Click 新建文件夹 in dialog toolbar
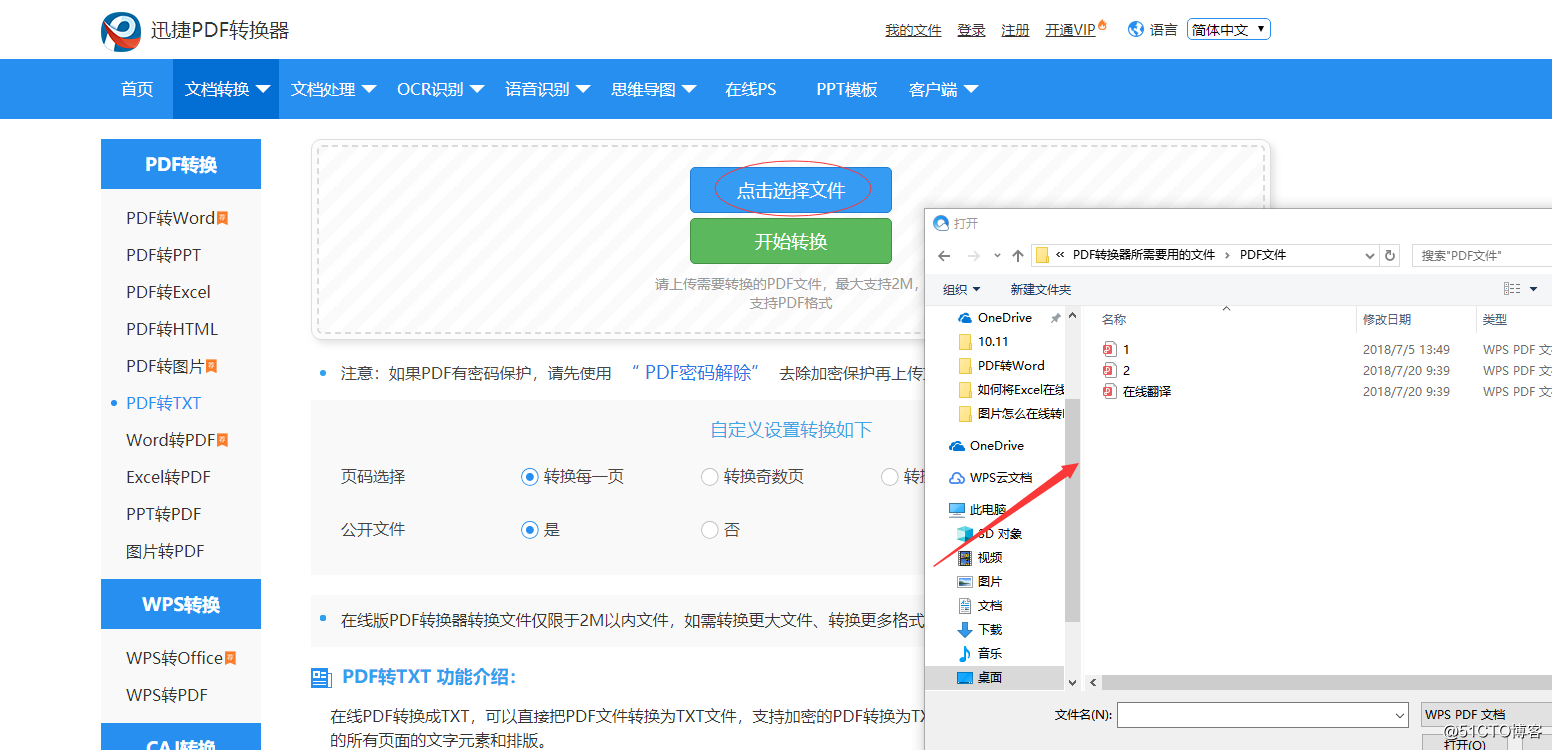Screen dimensions: 1552x750 pyautogui.click(x=1040, y=290)
